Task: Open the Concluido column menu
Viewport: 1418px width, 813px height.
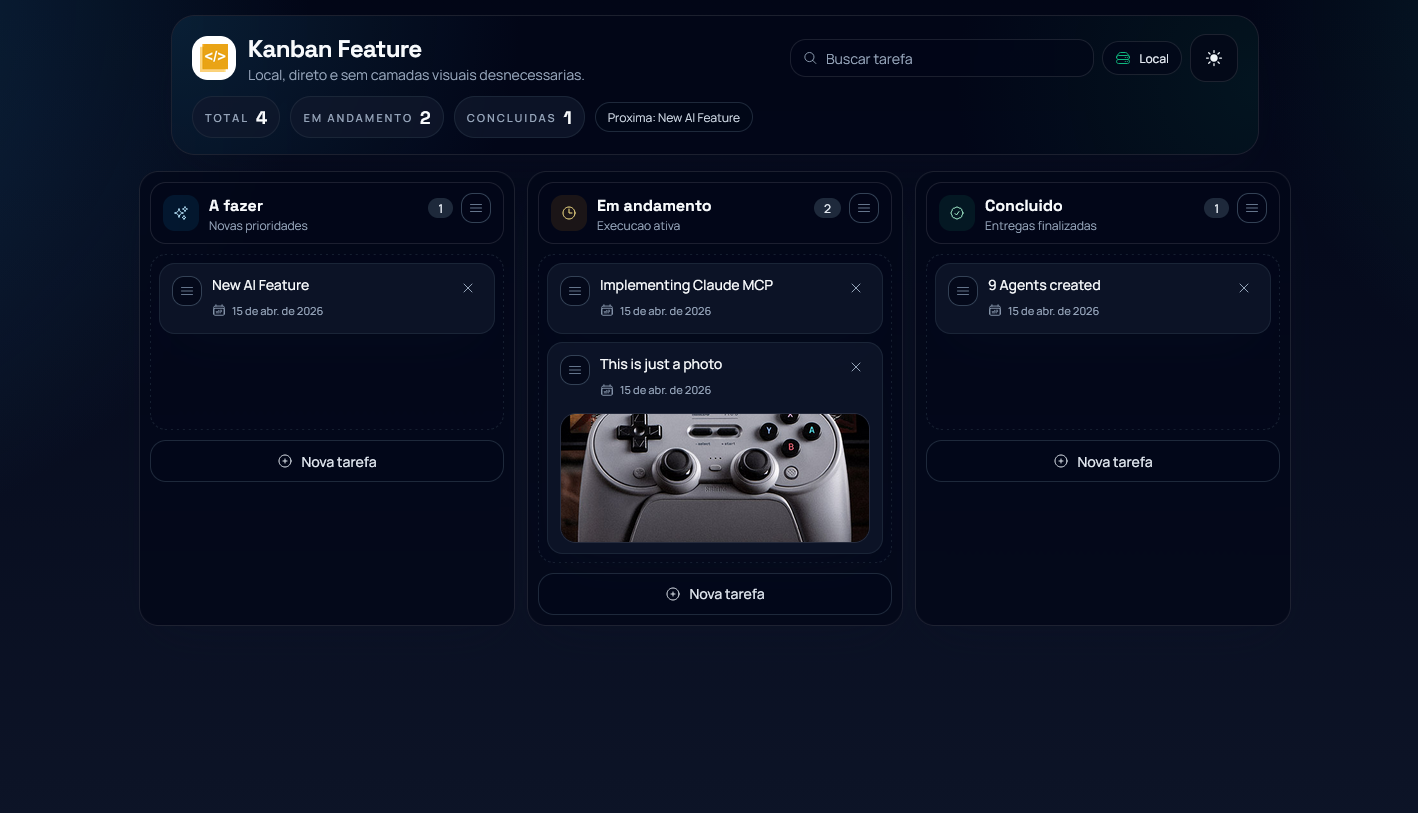Action: click(x=1252, y=208)
